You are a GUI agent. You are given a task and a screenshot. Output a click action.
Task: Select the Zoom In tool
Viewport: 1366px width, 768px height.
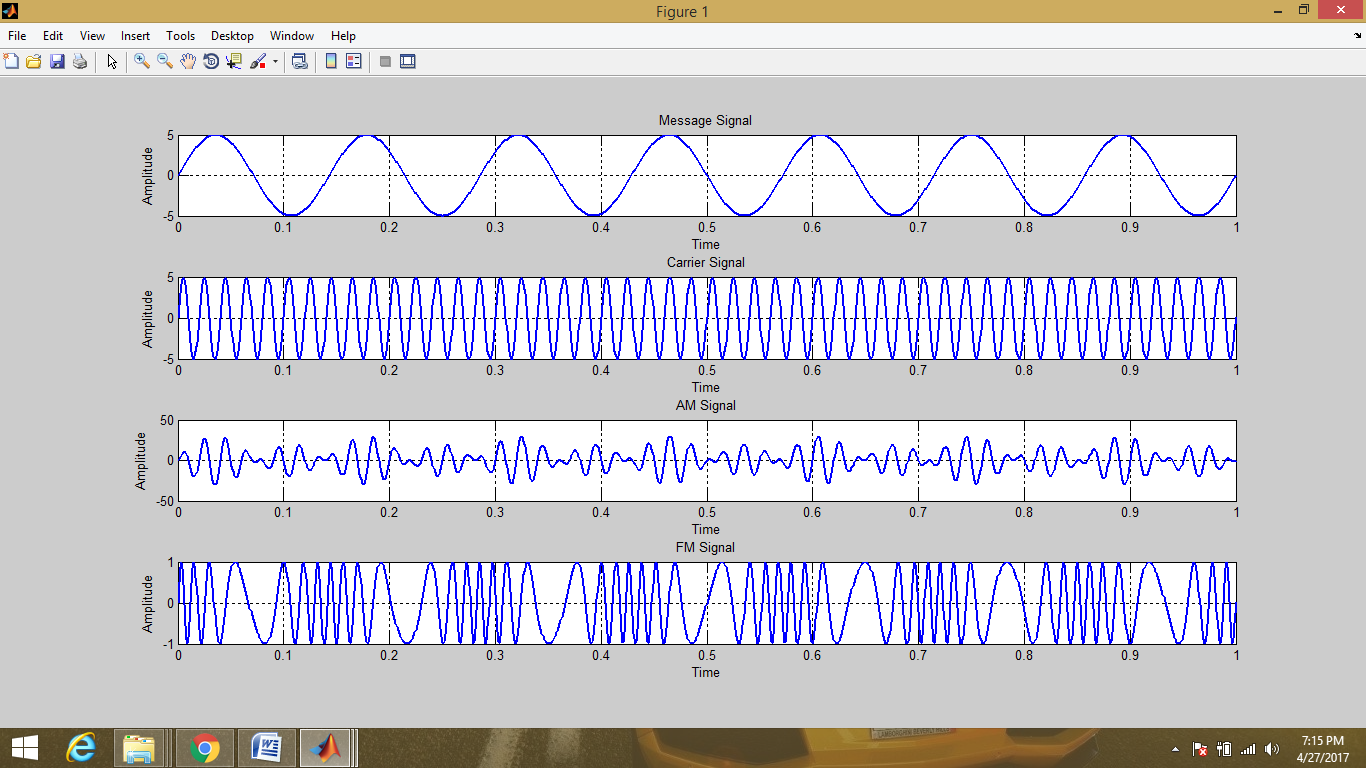click(142, 61)
